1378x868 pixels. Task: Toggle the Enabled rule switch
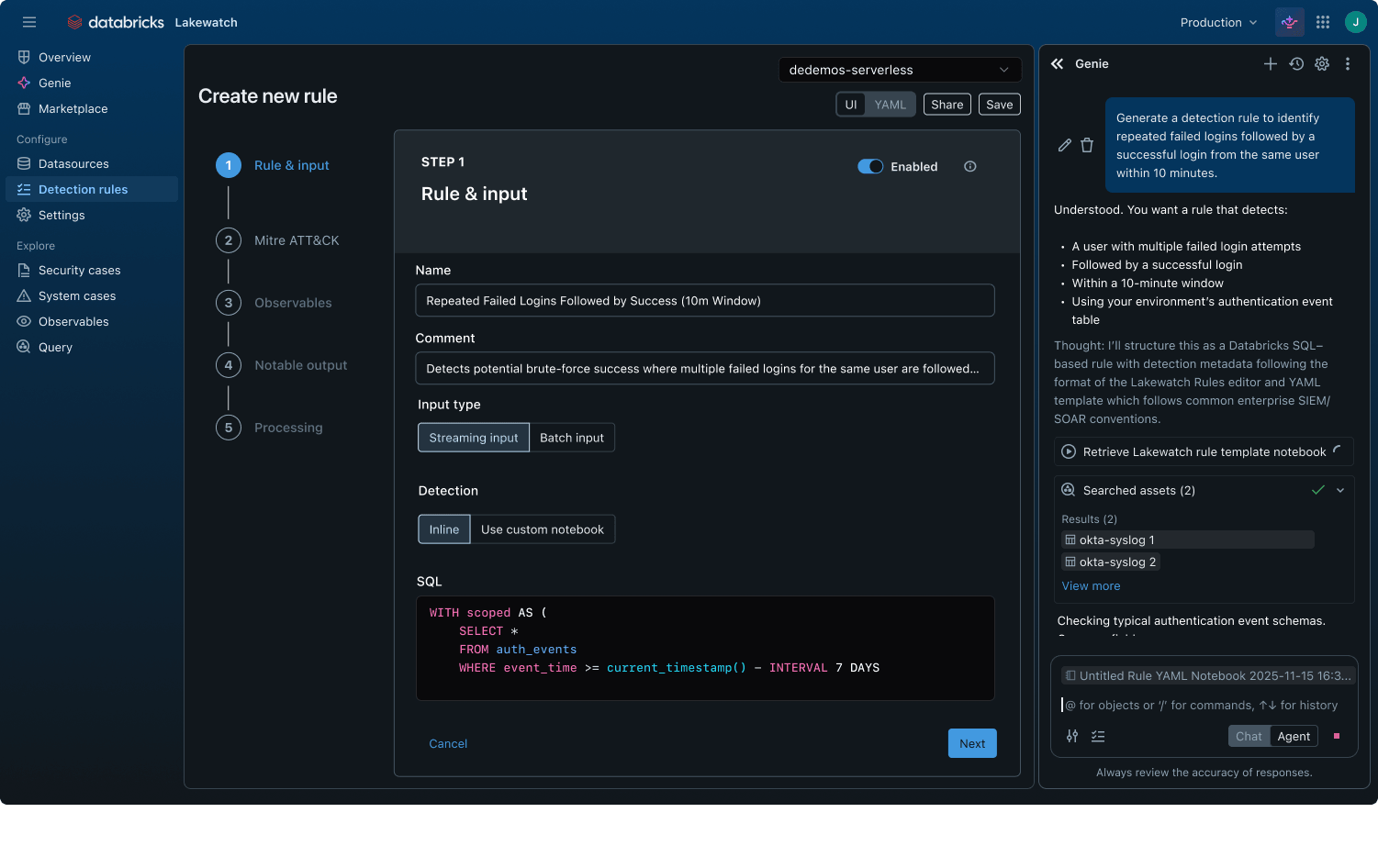tap(869, 166)
